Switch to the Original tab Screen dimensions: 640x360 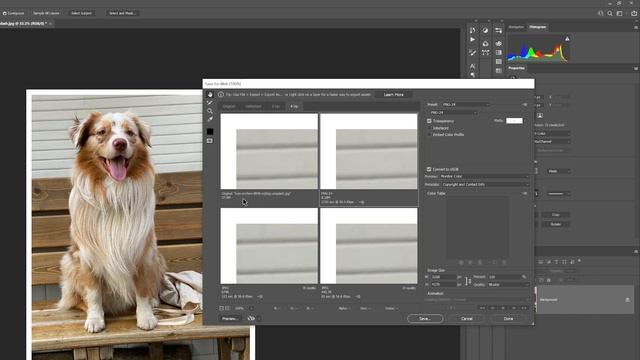229,106
